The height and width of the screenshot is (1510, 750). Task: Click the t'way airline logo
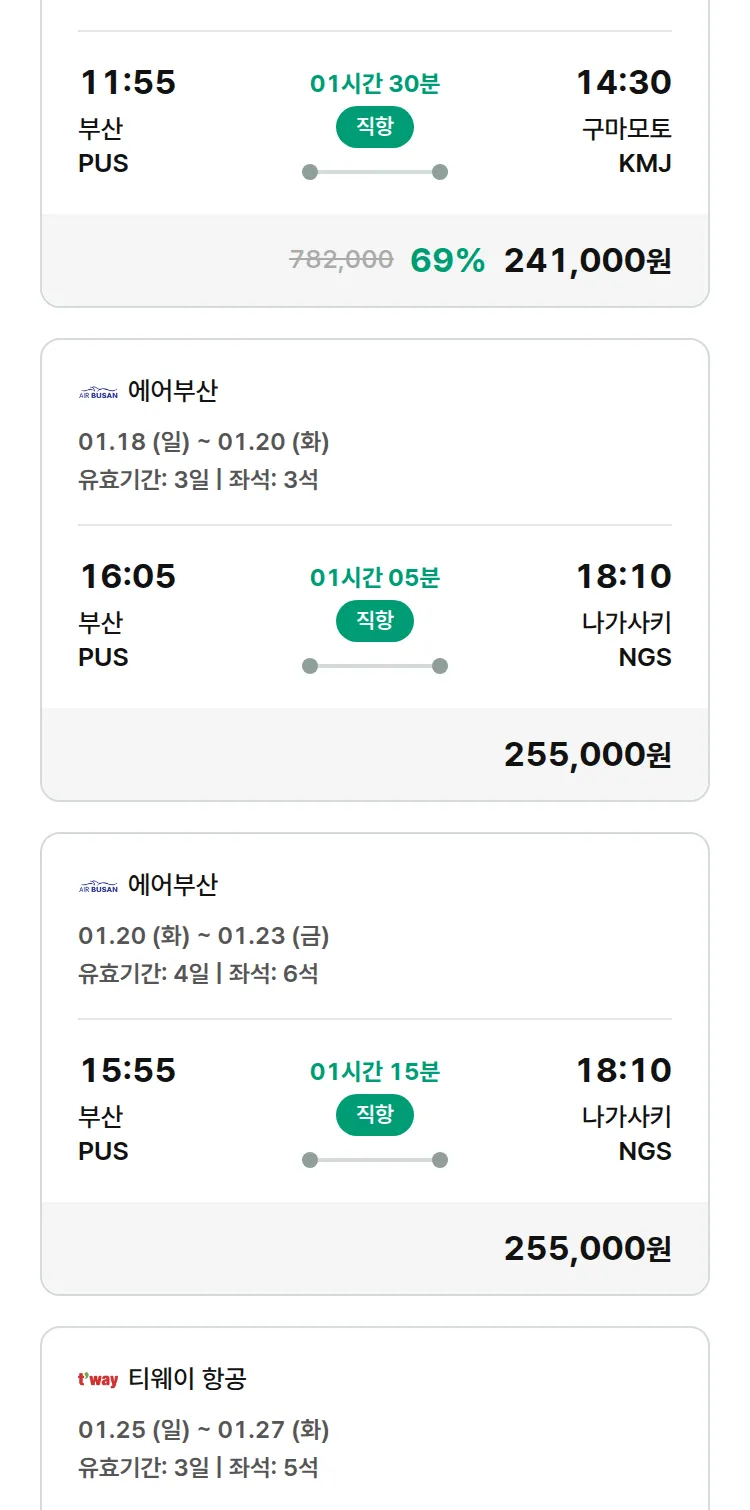click(x=98, y=1381)
